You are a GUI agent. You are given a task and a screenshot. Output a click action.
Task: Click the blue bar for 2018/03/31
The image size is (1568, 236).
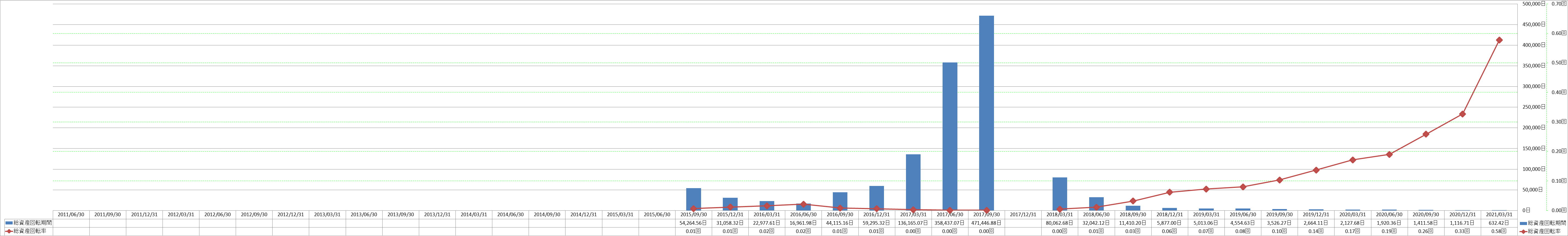click(1060, 194)
